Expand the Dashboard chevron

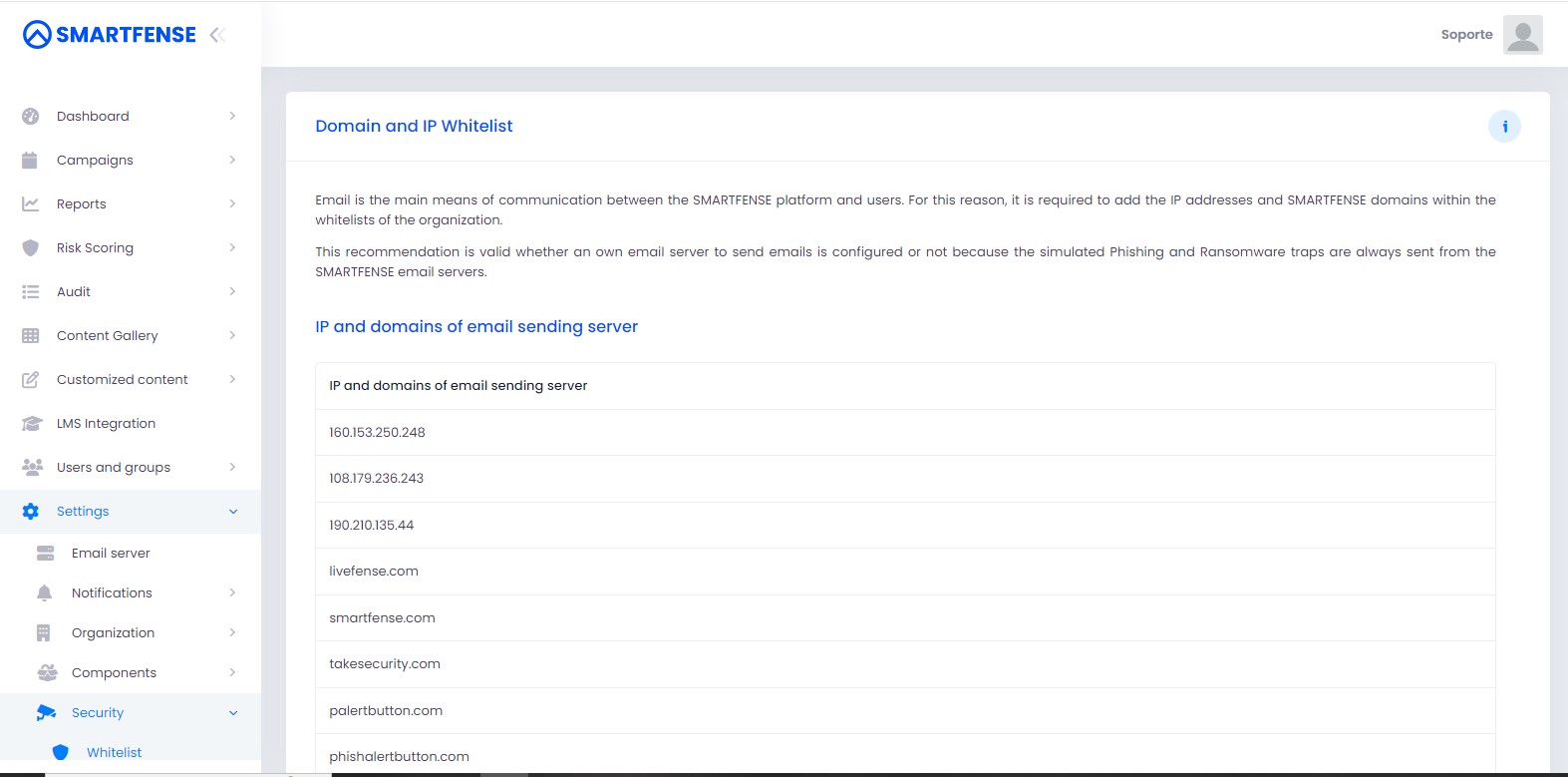click(x=232, y=116)
